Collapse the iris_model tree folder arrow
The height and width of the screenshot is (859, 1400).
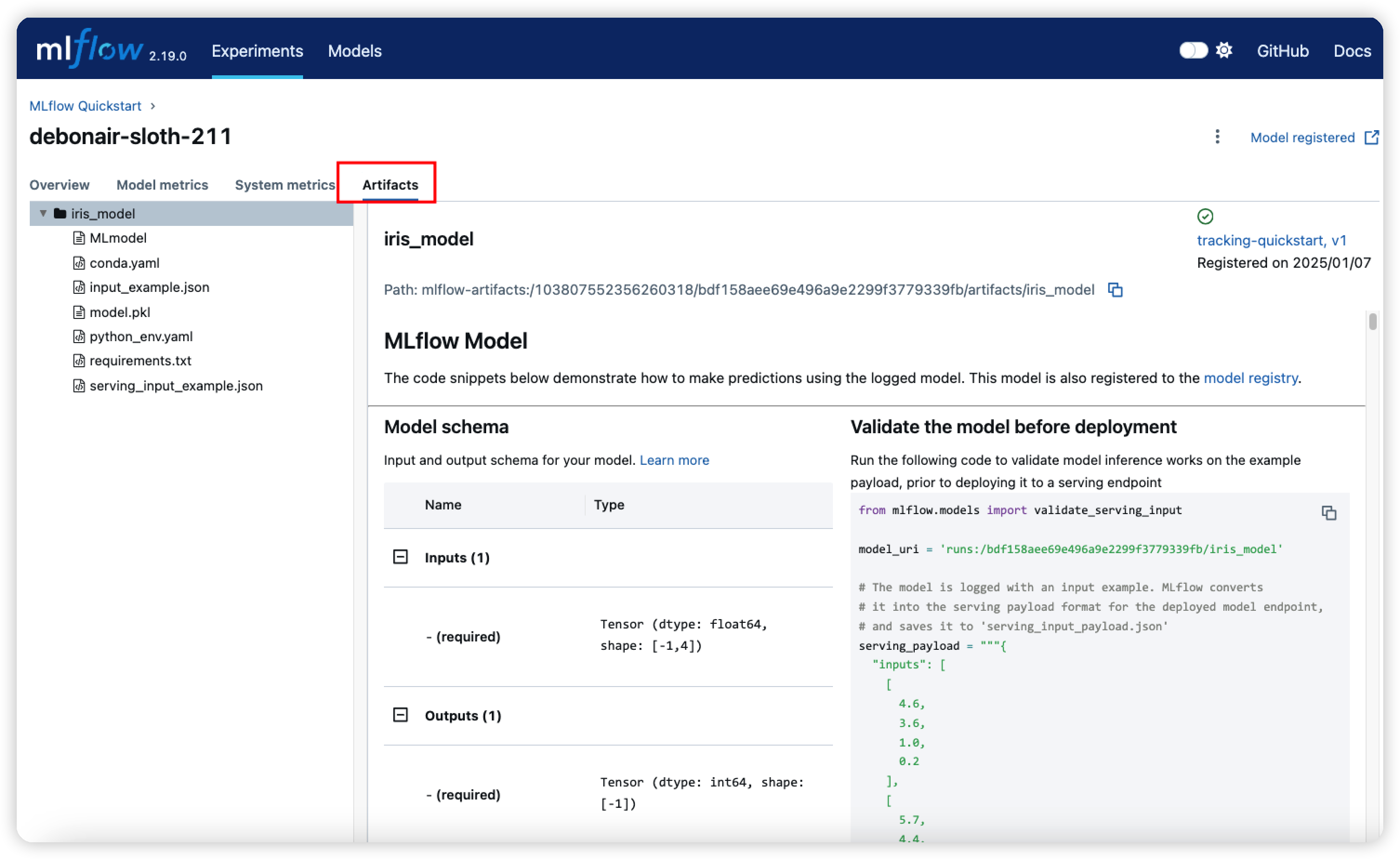click(x=43, y=214)
